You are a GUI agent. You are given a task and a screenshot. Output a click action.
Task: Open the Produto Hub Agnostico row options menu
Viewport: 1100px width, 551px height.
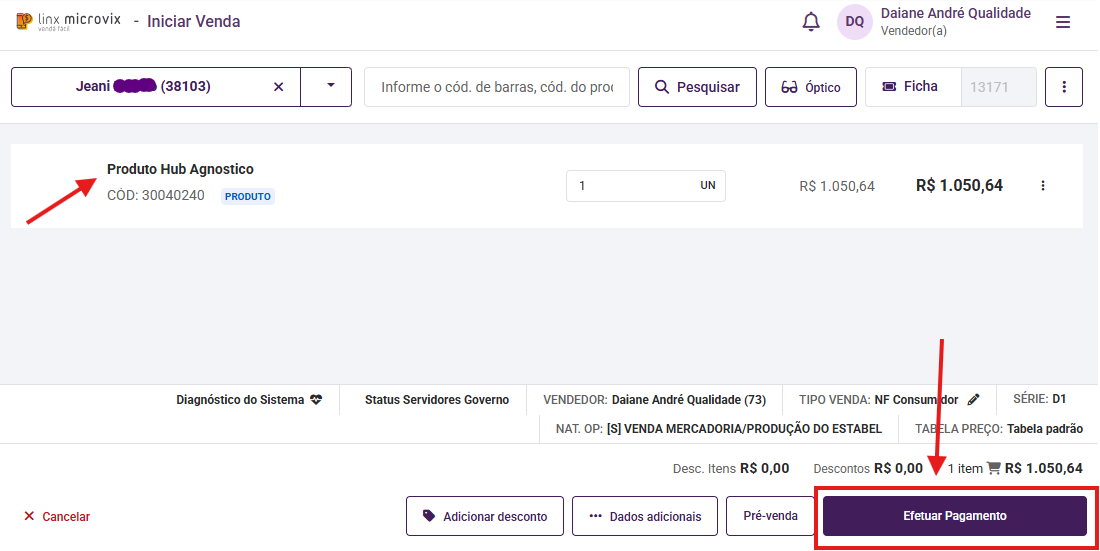point(1043,186)
